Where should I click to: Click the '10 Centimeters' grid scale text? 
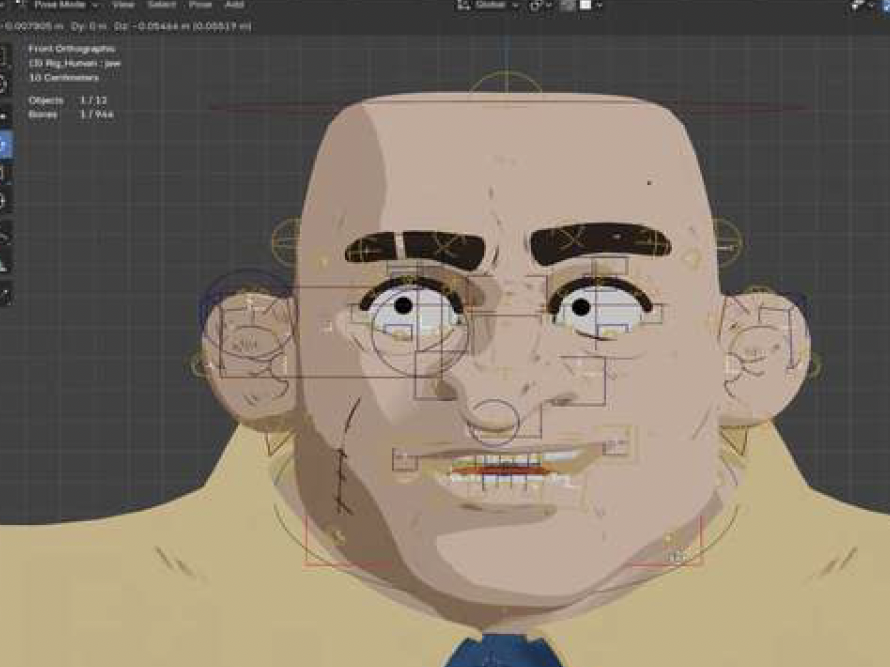(x=64, y=77)
